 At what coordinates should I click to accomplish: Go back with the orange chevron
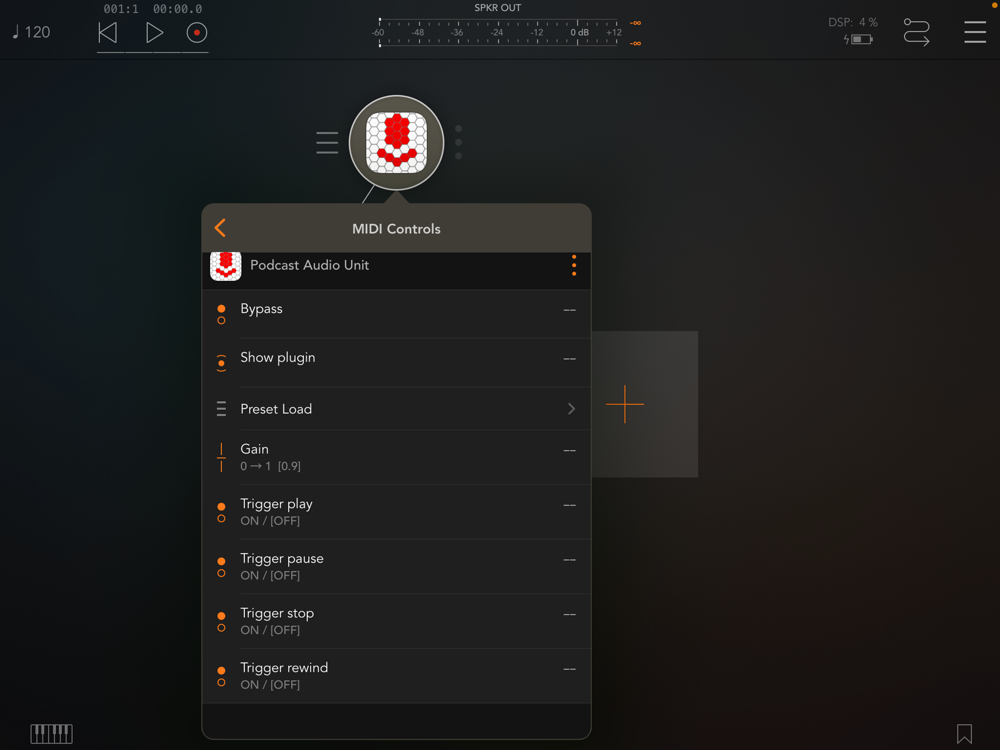[x=221, y=228]
